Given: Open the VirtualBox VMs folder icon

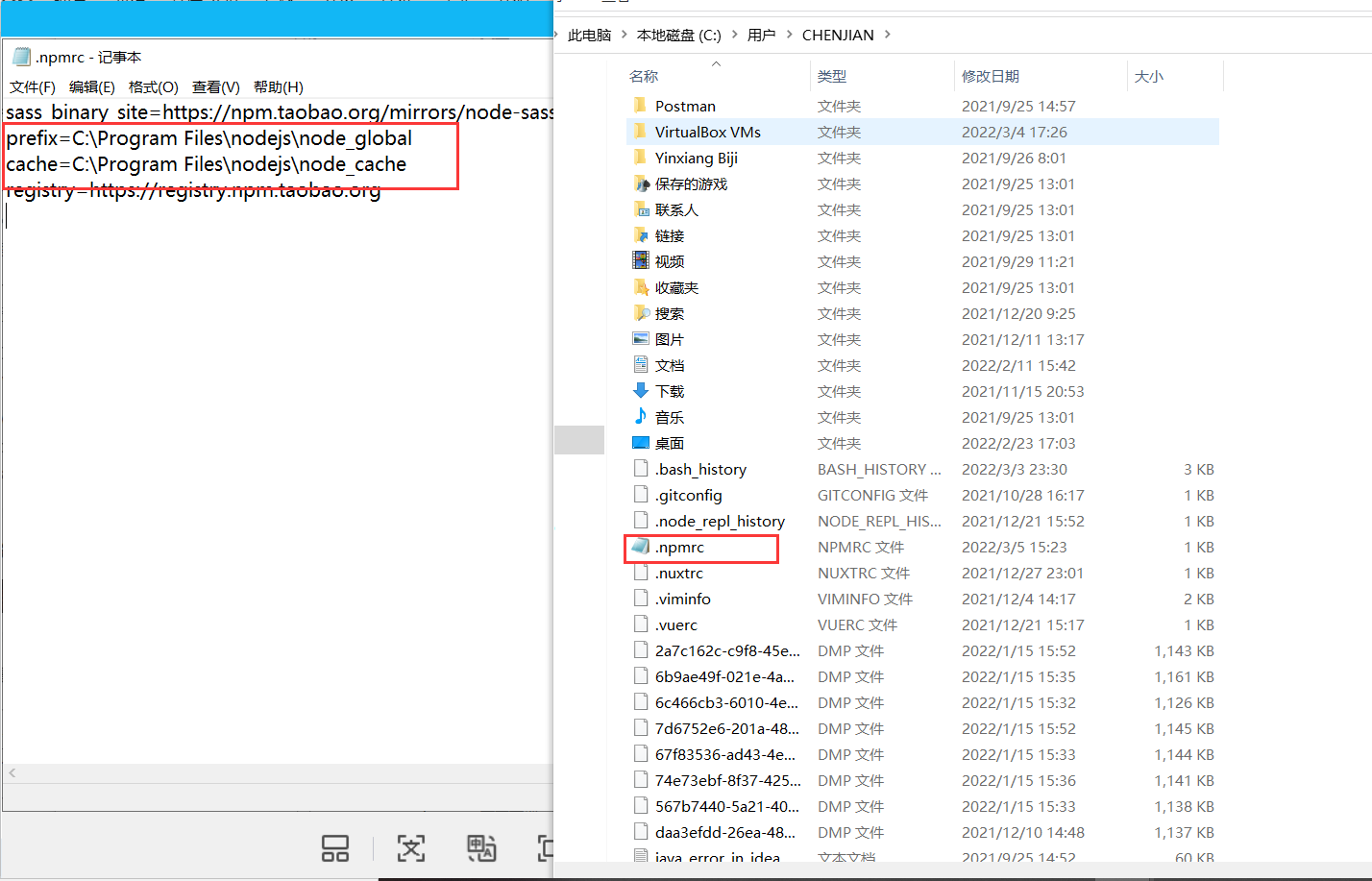Looking at the screenshot, I should 642,132.
